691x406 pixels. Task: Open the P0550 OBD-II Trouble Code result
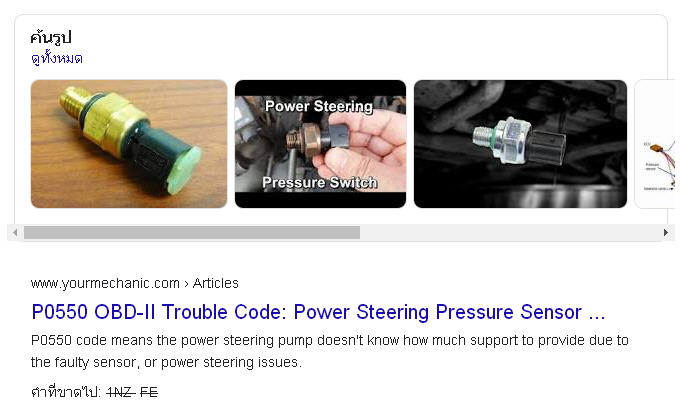[x=318, y=312]
